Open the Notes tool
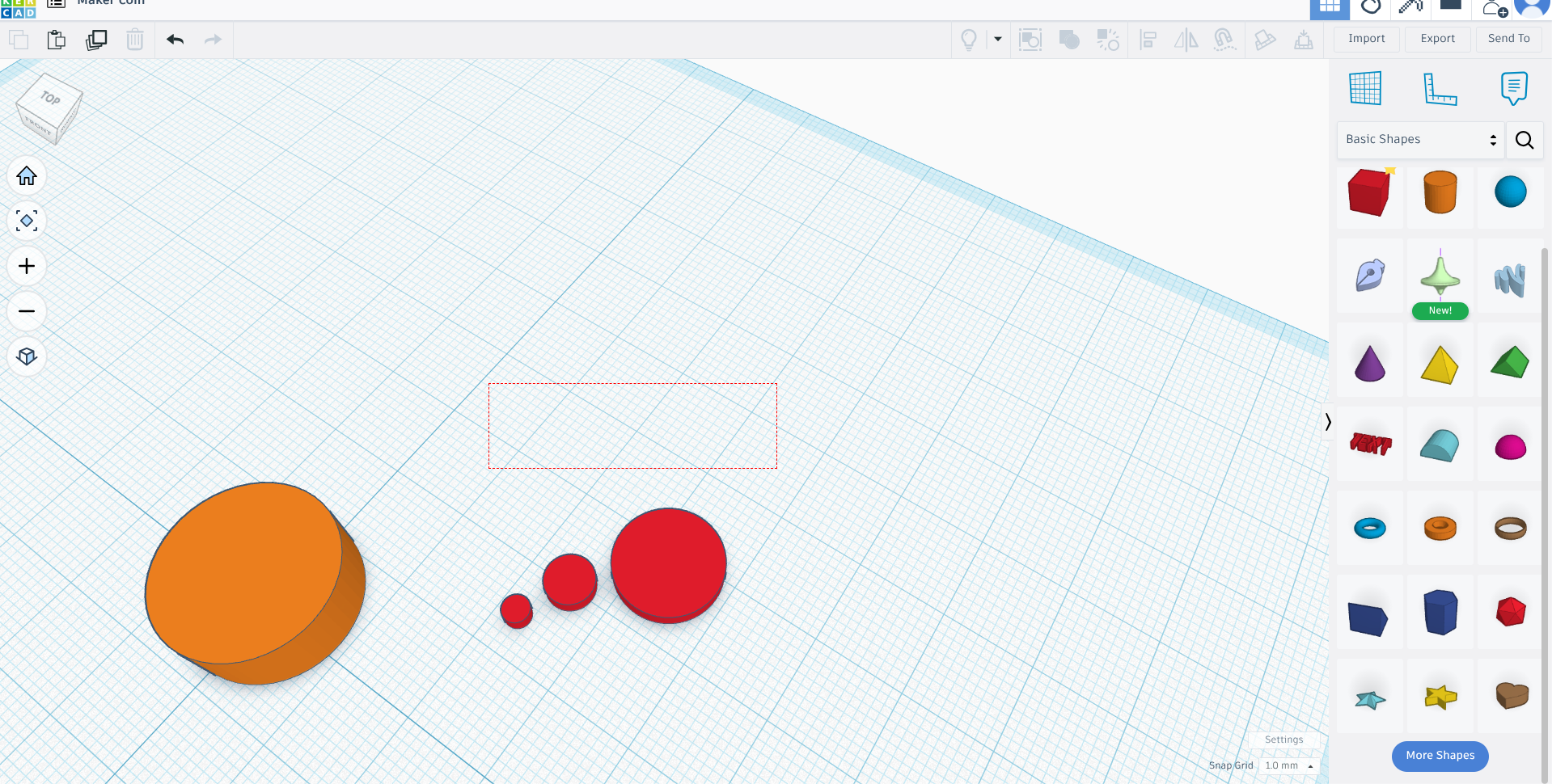The width and height of the screenshot is (1552, 784). 1514,88
